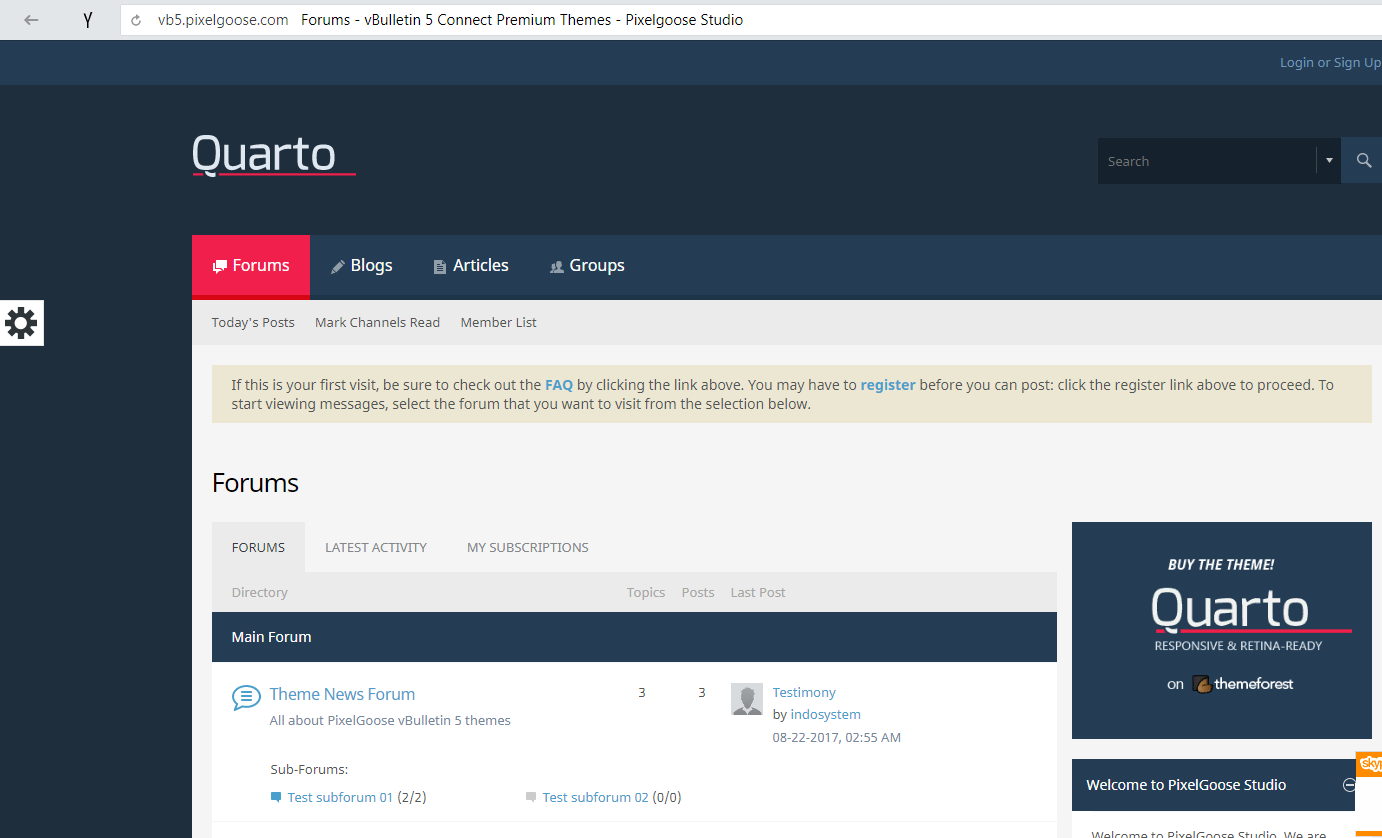Click the last poster's avatar thumbnail
The width and height of the screenshot is (1382, 838).
(747, 699)
